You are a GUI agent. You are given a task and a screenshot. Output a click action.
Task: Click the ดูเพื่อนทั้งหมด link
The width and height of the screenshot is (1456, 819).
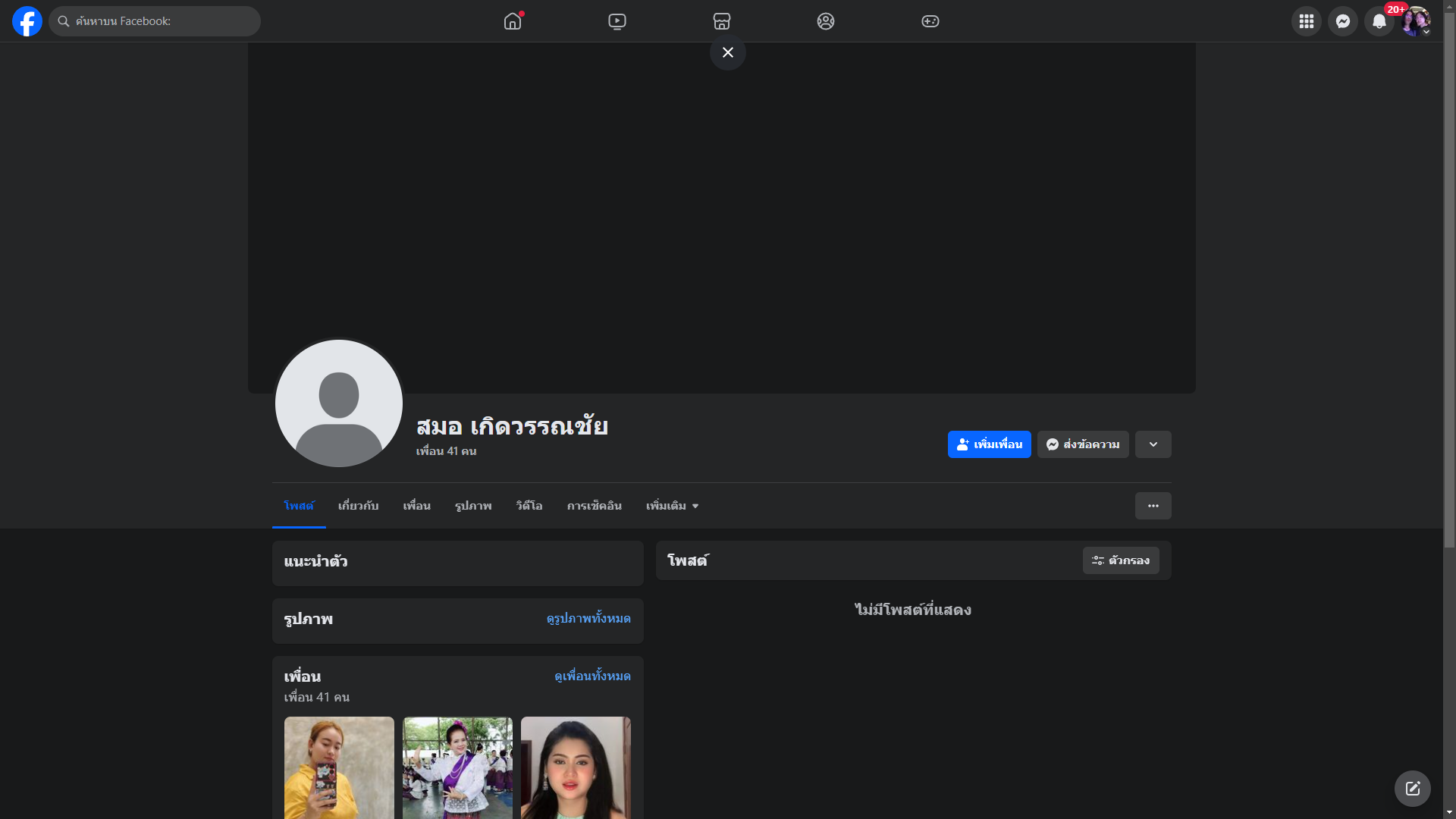[592, 676]
